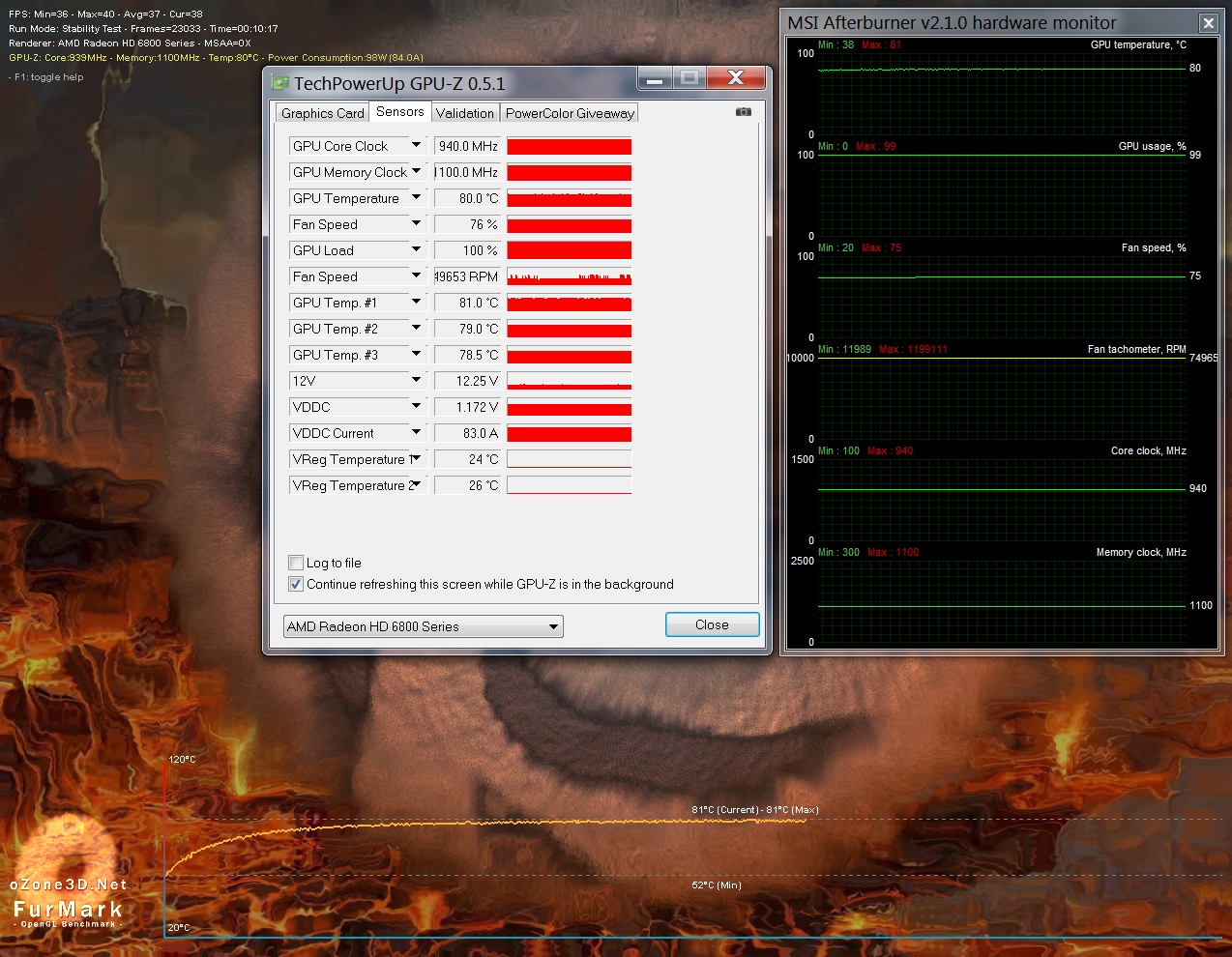Toggle Continue refreshing in background checkbox
1232x957 pixels.
(x=296, y=584)
